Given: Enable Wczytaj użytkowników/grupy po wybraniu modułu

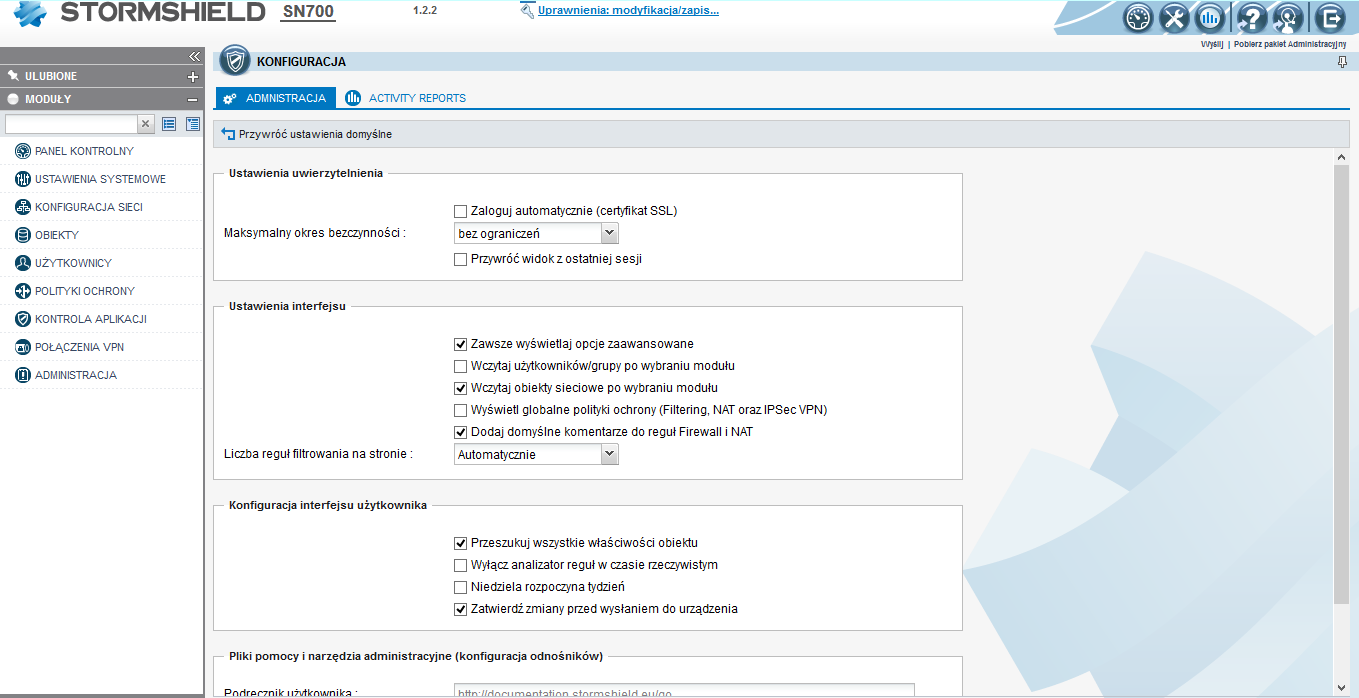Looking at the screenshot, I should coord(460,366).
